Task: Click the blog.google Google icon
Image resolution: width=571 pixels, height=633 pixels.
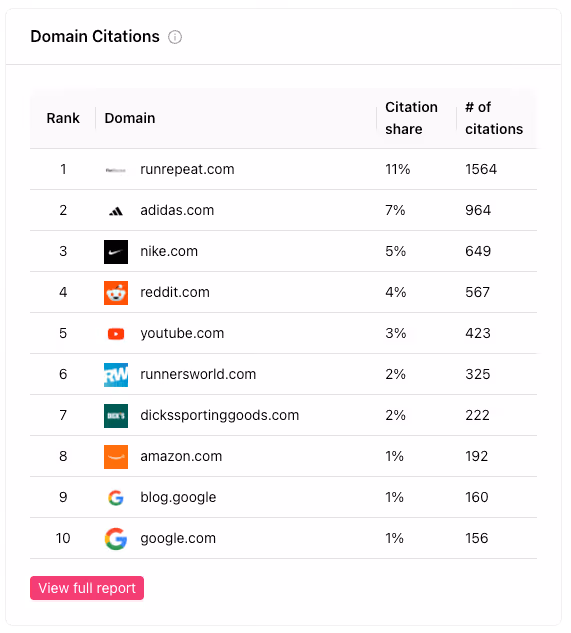Action: [x=116, y=498]
